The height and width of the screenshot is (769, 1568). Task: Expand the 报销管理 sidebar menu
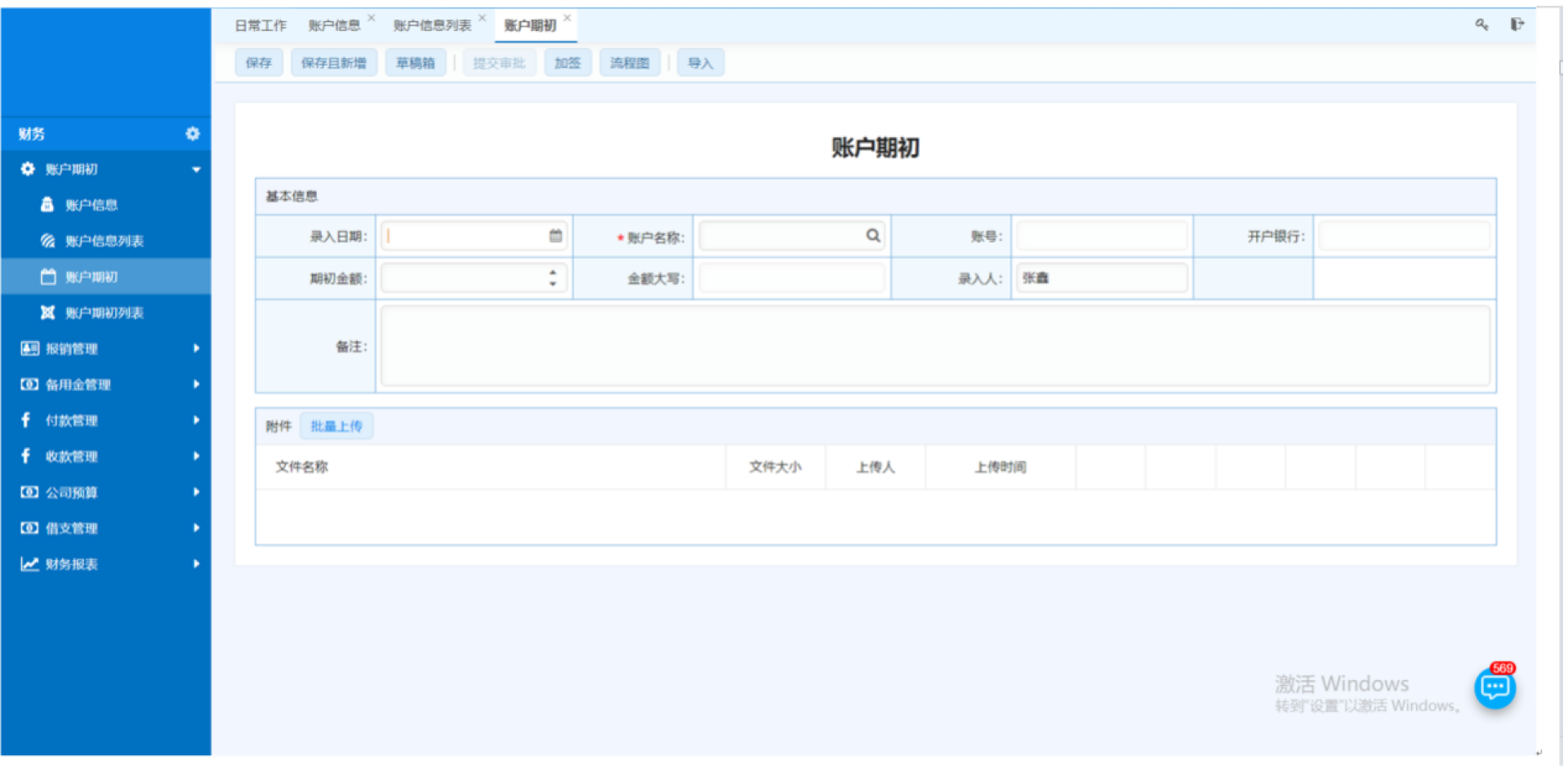(196, 349)
